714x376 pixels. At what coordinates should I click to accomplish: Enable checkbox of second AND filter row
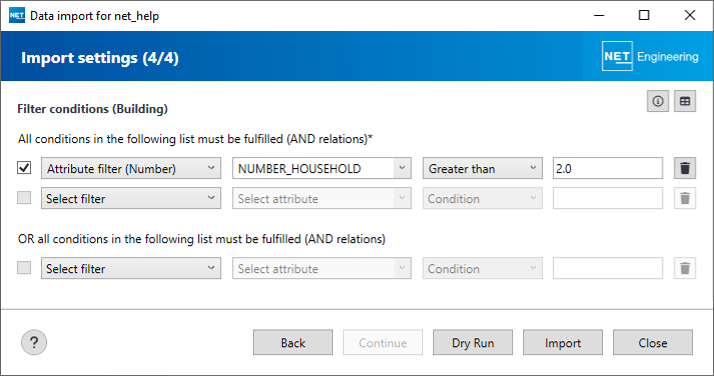[24, 198]
